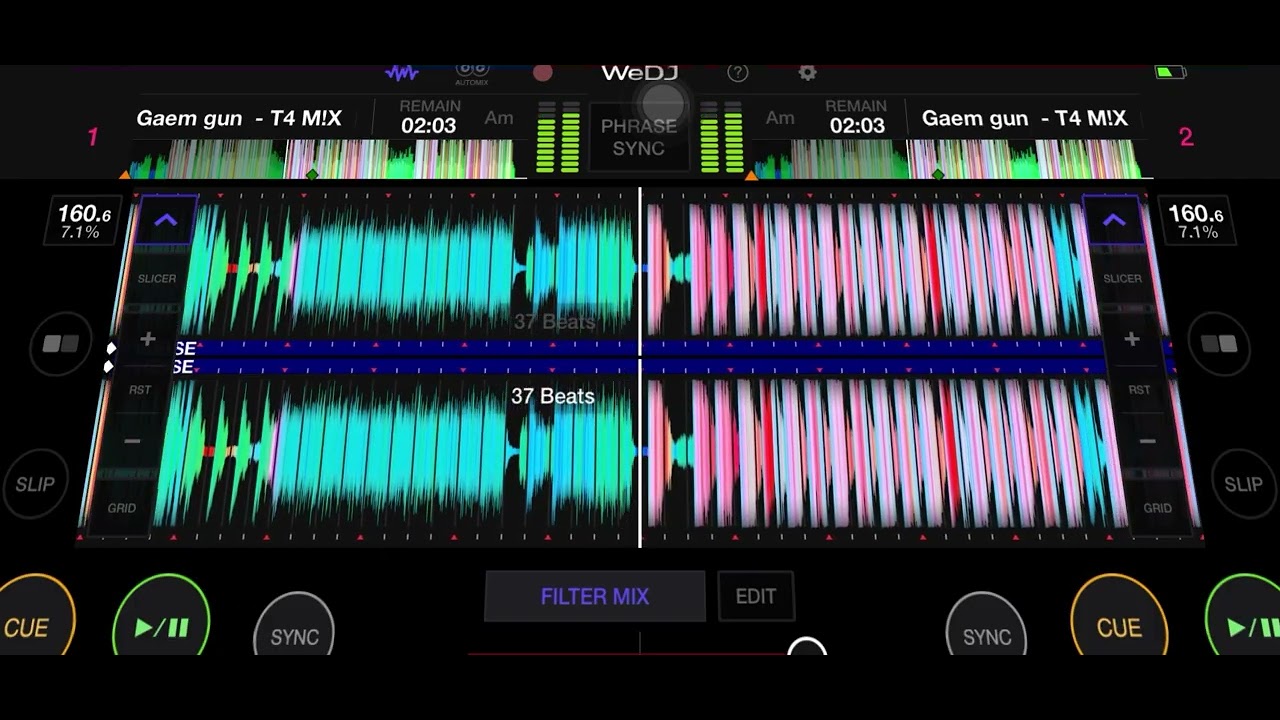
Task: Reset zoom with deck 2 RST
Action: tap(1139, 390)
